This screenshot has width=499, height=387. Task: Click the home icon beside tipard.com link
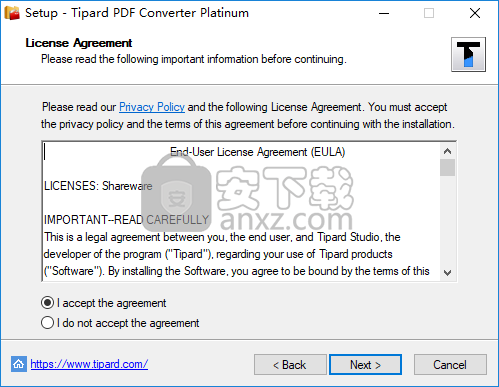click(x=19, y=364)
